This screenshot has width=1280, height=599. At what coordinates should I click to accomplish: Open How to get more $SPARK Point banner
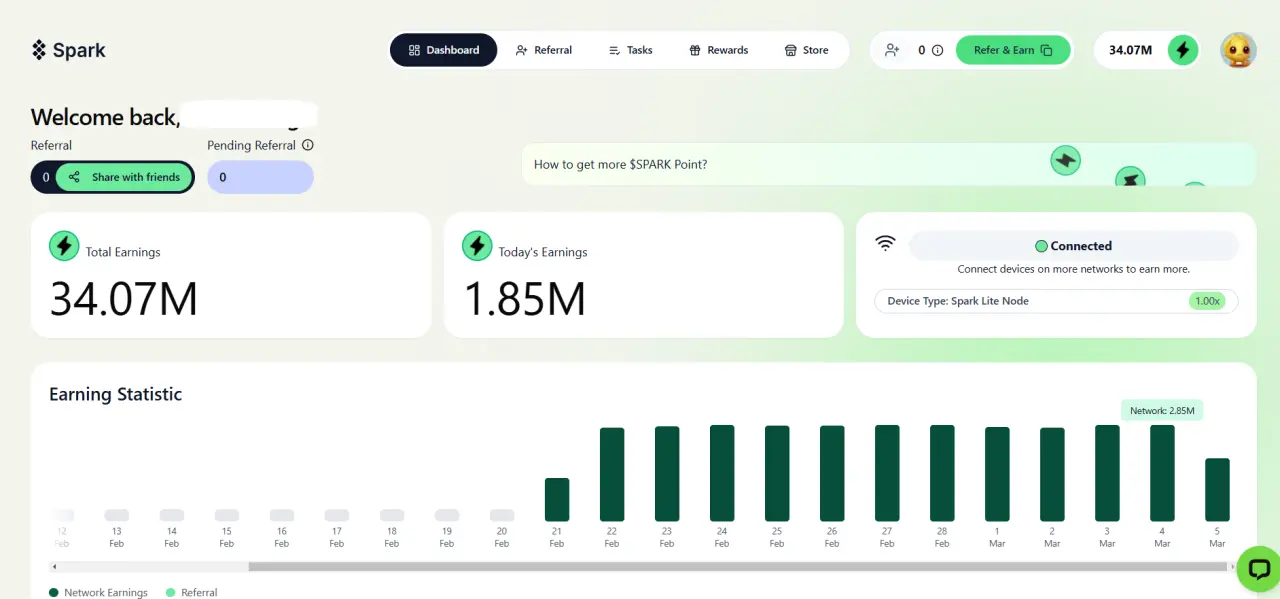(888, 164)
